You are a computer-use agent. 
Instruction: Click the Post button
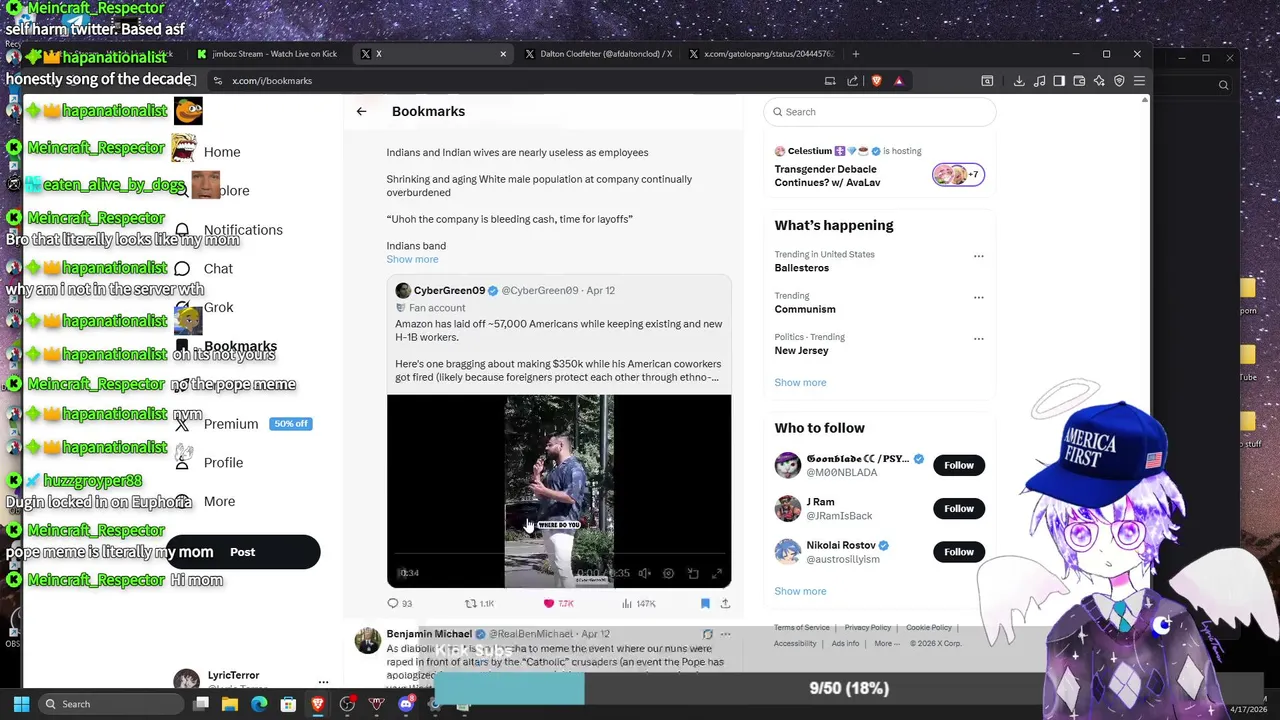point(243,552)
